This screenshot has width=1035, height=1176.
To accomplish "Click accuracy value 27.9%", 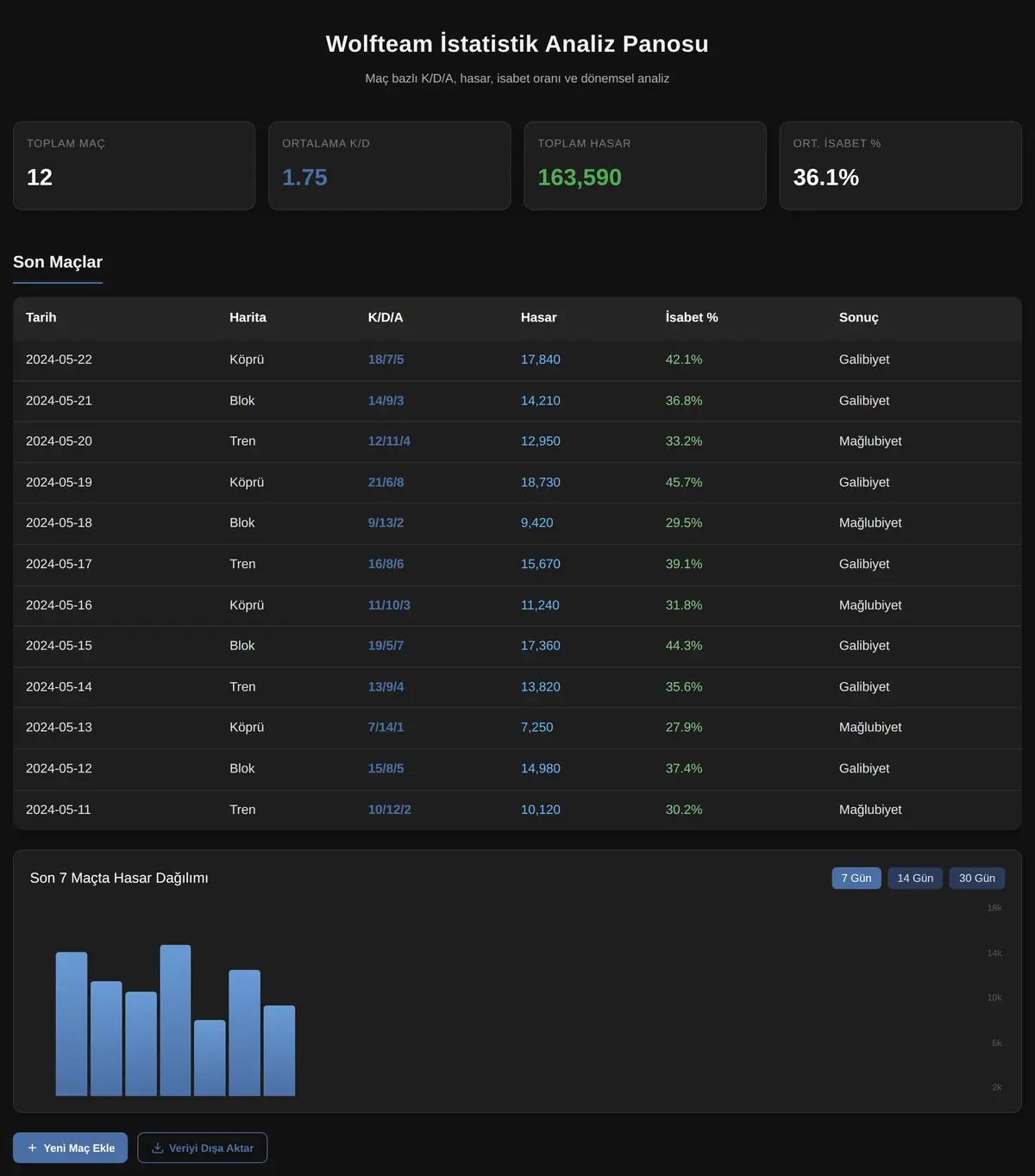I will [x=684, y=728].
